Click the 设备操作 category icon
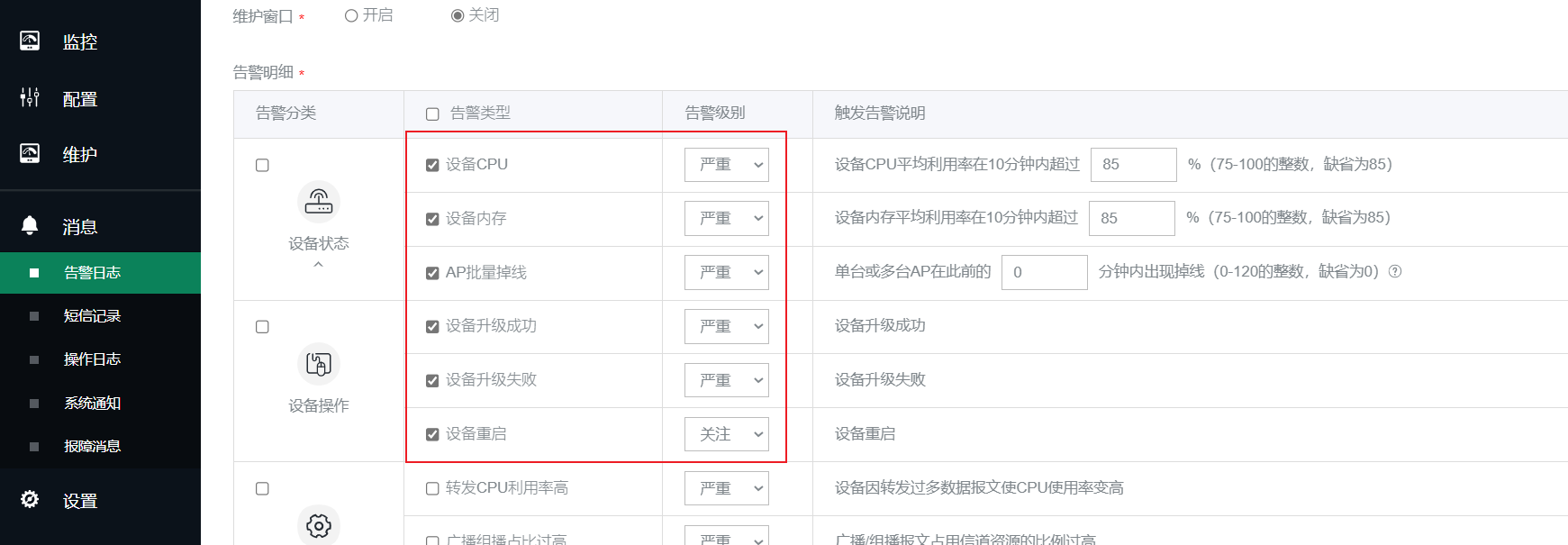The image size is (1568, 545). click(x=318, y=364)
